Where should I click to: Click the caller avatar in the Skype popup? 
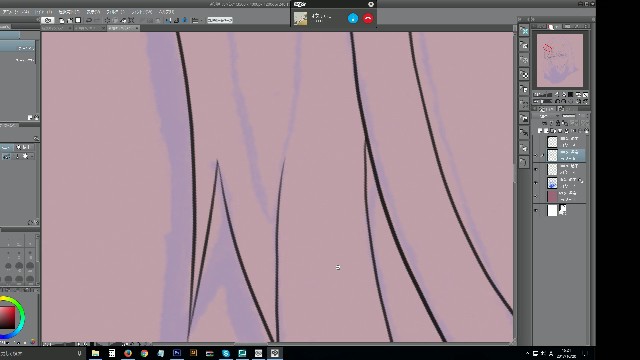click(300, 18)
